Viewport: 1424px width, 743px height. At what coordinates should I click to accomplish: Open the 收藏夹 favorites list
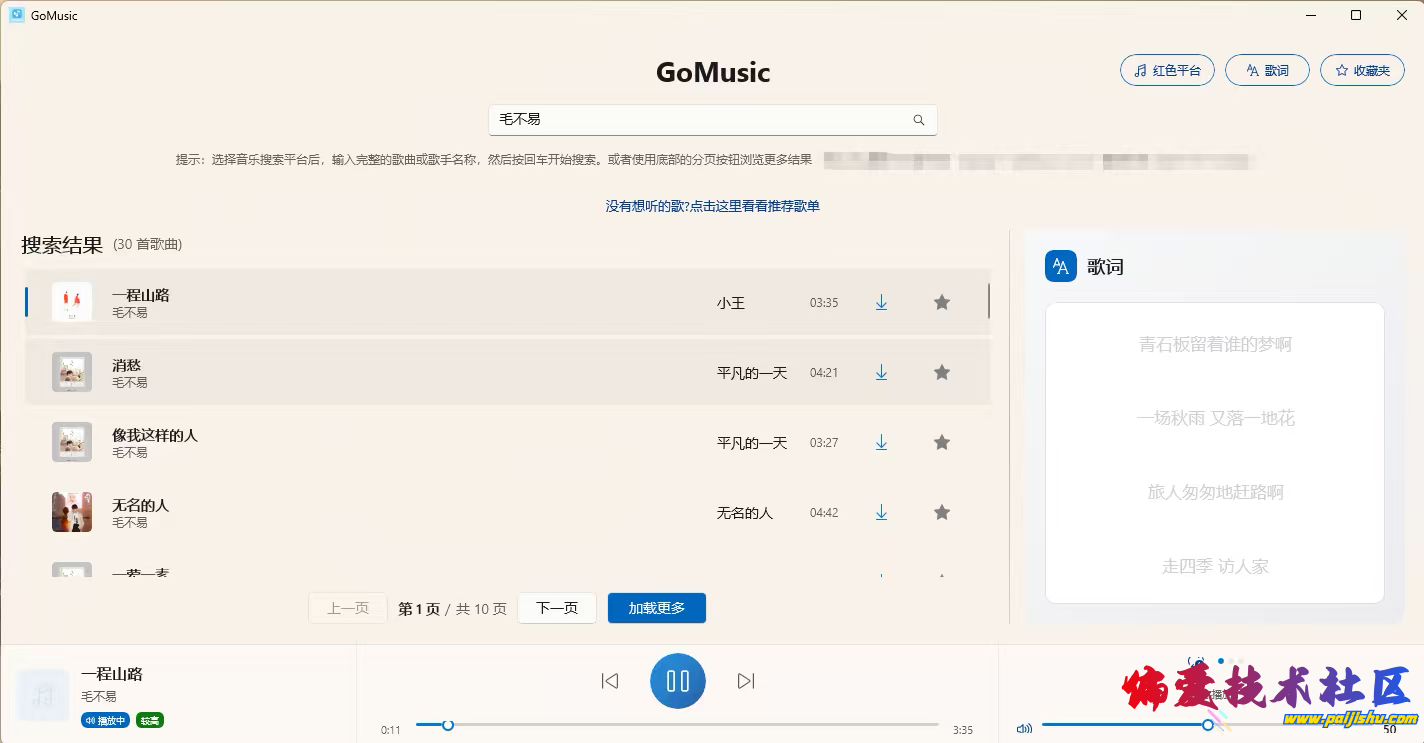[1362, 71]
